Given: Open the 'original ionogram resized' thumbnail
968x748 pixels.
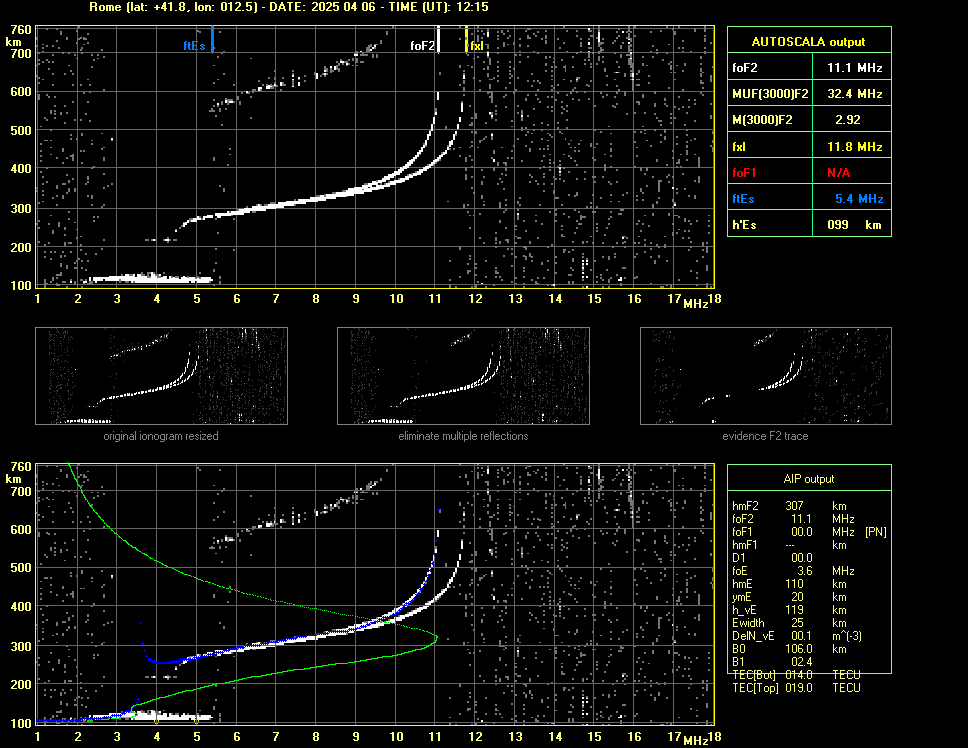Looking at the screenshot, I should (x=161, y=376).
